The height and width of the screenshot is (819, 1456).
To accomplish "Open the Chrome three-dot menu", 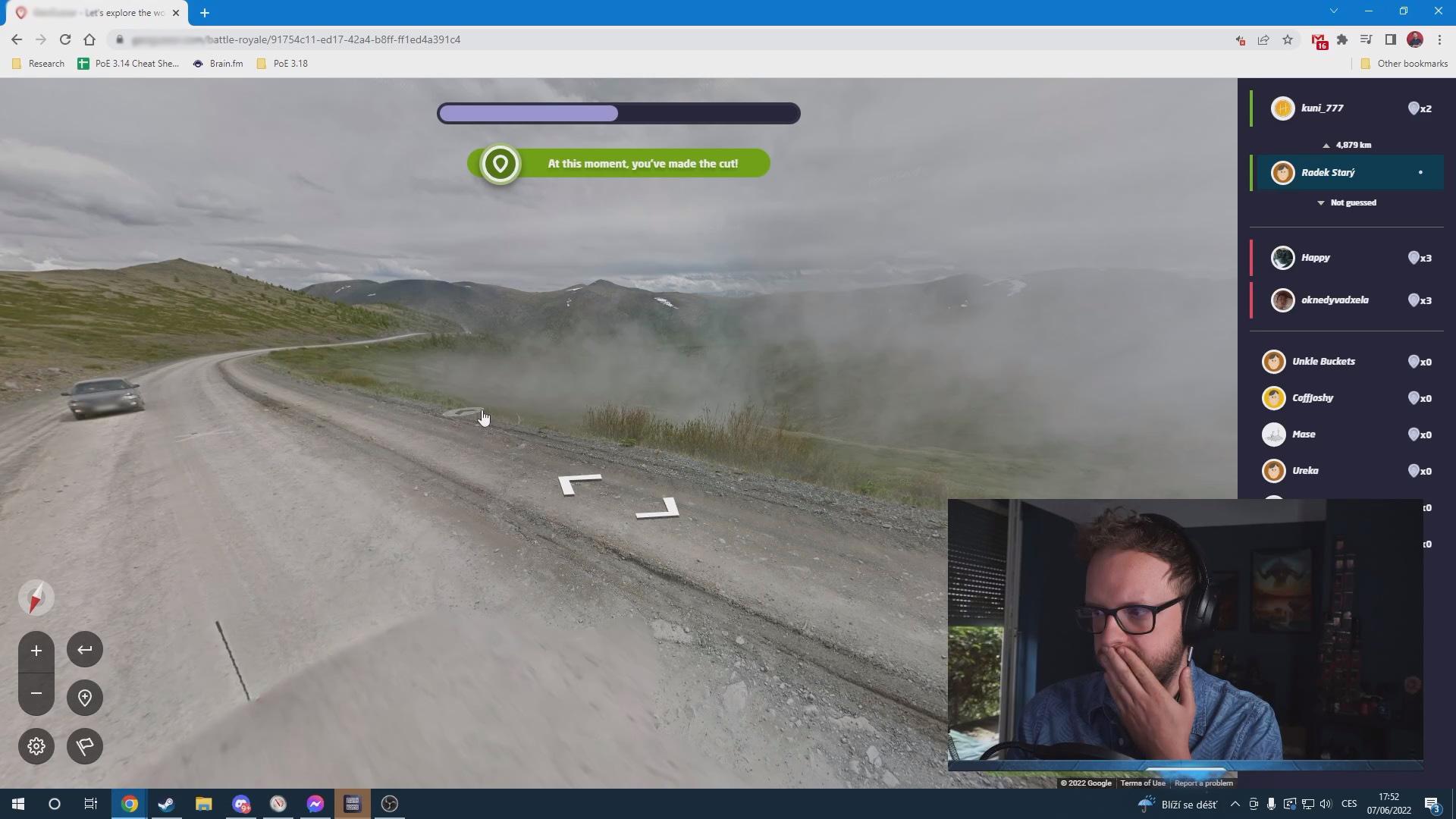I will pos(1439,39).
